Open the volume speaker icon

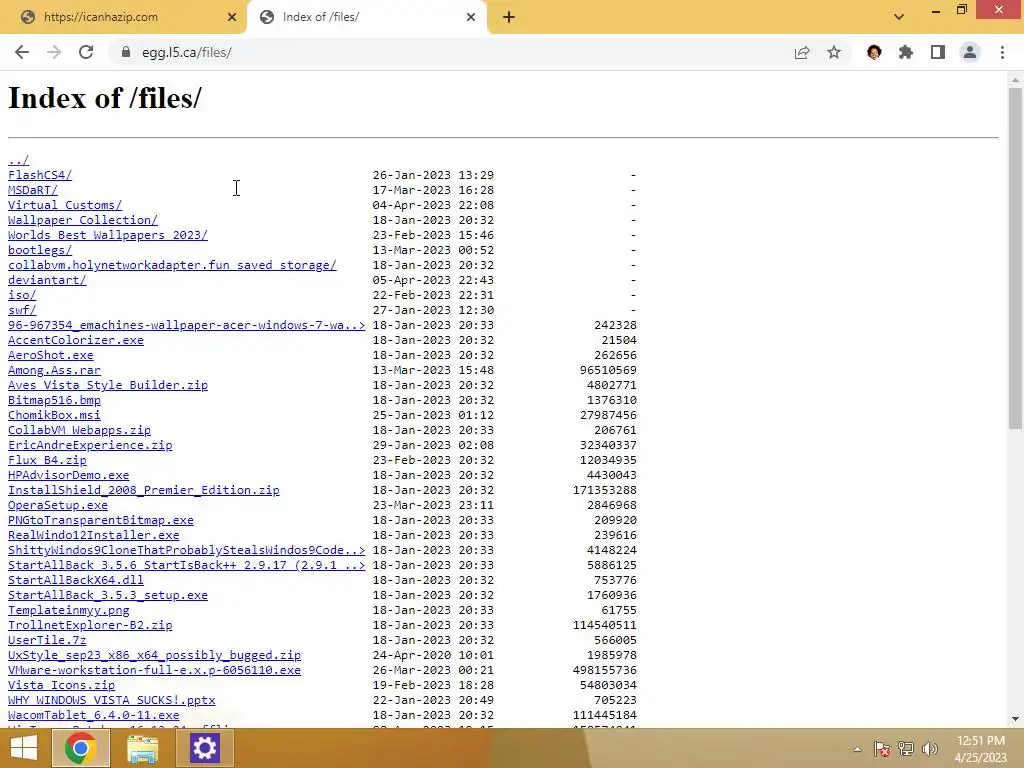(930, 749)
